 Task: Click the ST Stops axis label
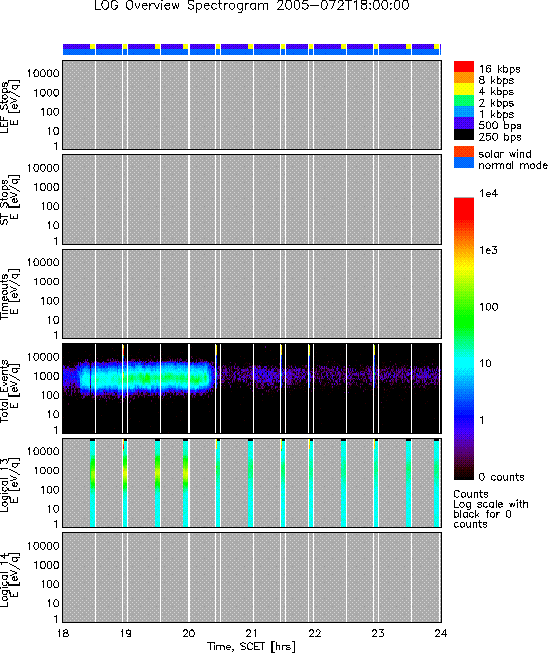(10, 200)
